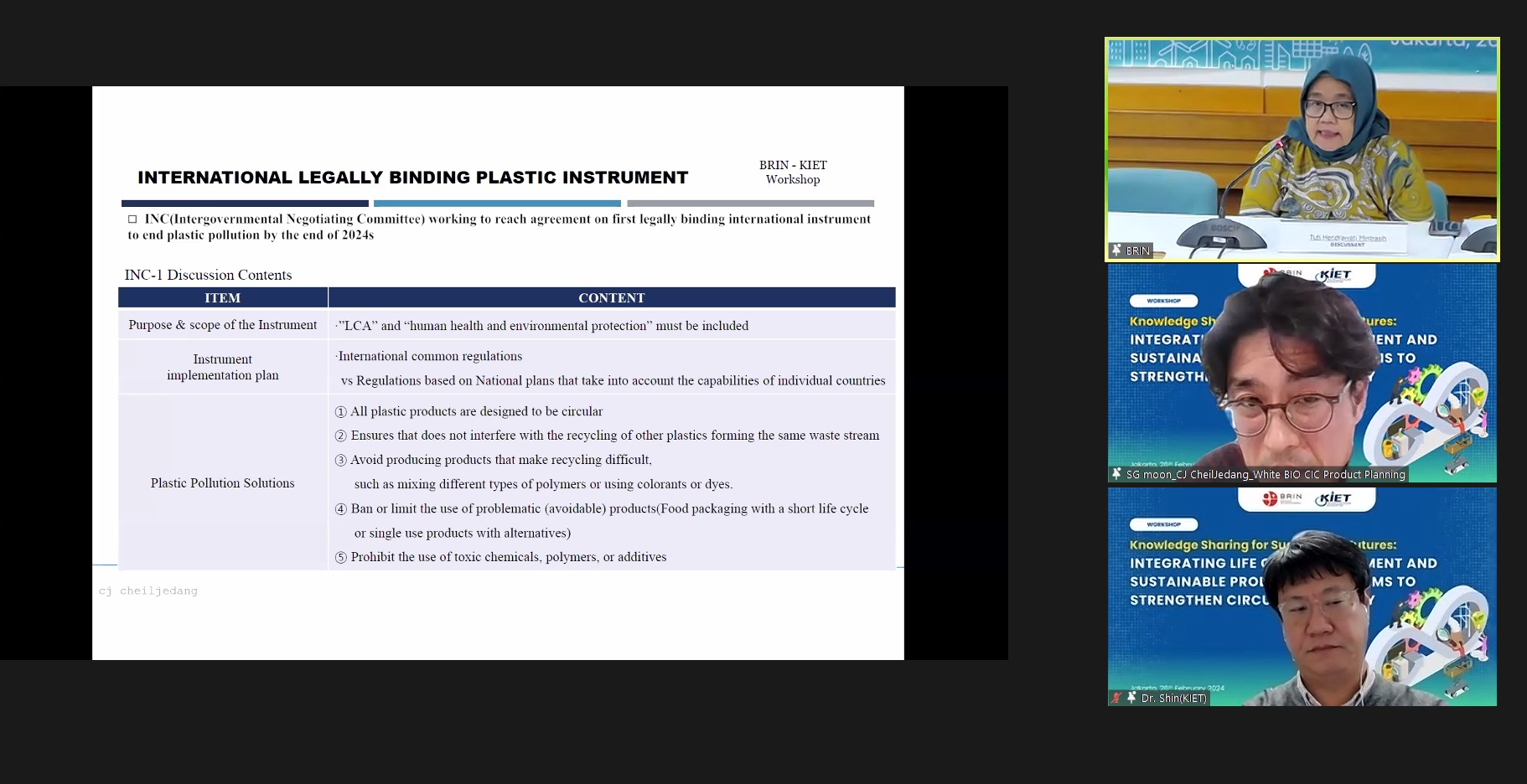Click the 'Instrument implementation plan' table cell

(x=222, y=367)
